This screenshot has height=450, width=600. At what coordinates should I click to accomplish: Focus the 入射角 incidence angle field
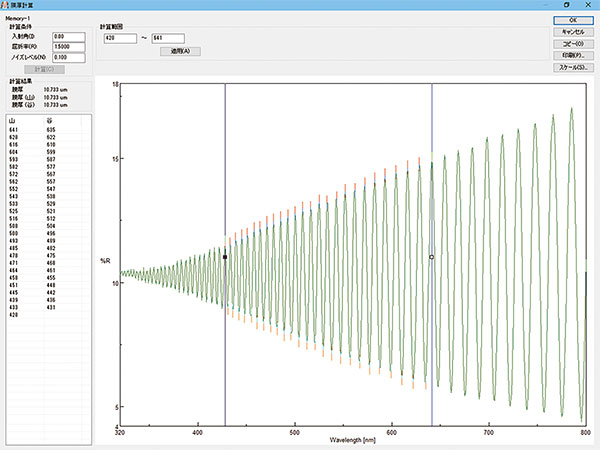pyautogui.click(x=68, y=37)
